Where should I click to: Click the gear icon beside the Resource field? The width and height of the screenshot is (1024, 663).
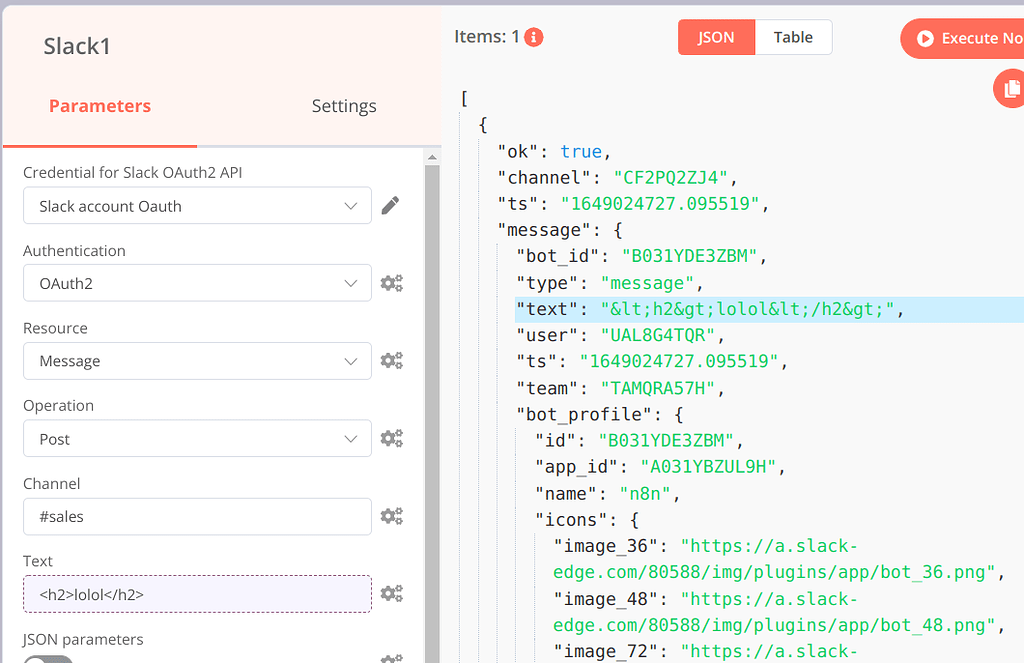(392, 360)
